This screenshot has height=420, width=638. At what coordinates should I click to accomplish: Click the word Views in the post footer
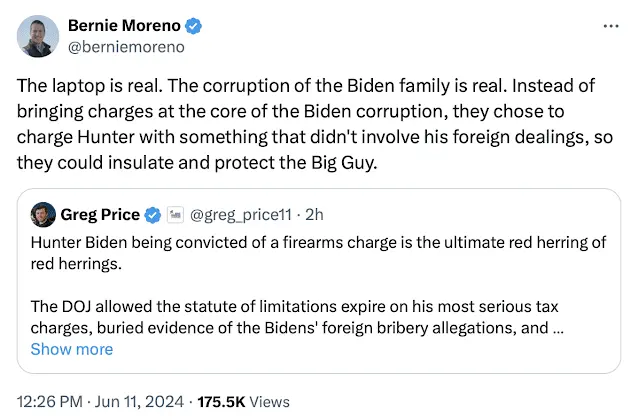pos(268,402)
